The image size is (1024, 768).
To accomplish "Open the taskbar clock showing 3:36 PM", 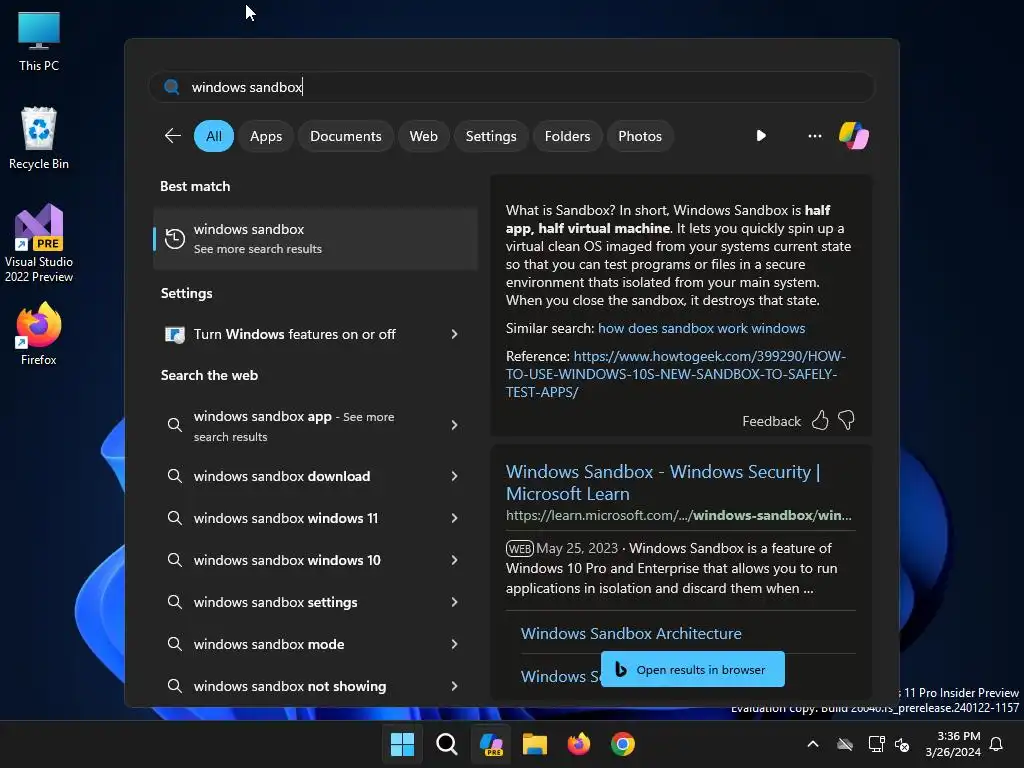I will [x=953, y=744].
